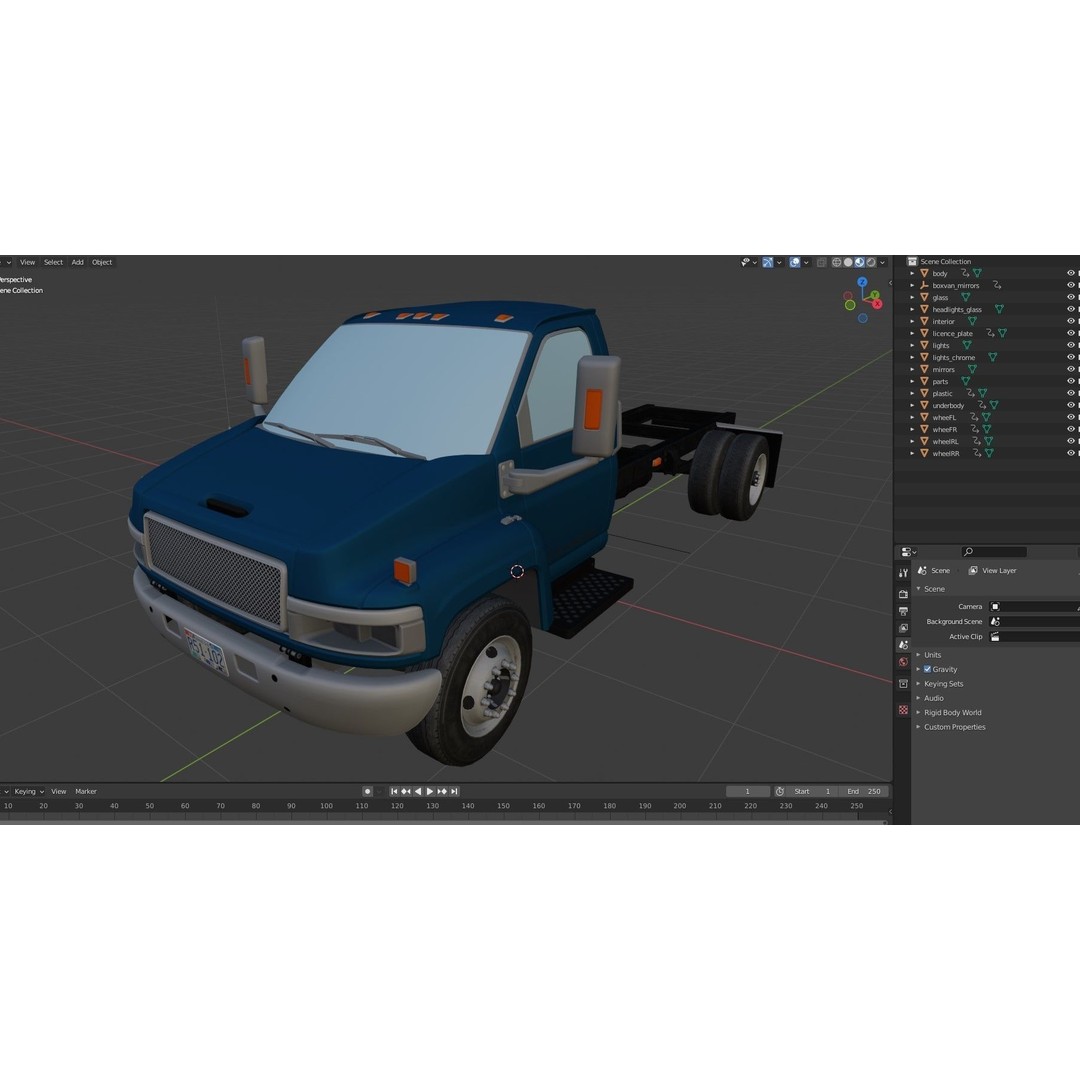The image size is (1080, 1080).
Task: Disable the Gravity checkbox
Action: pos(927,669)
